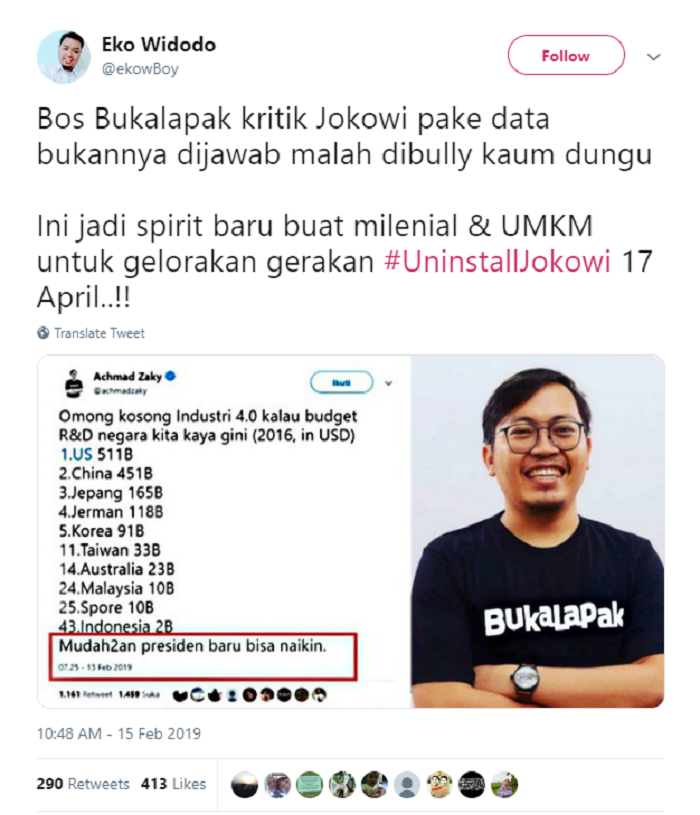View the 290 Retweets list
Image resolution: width=700 pixels, height=815 pixels.
83,784
